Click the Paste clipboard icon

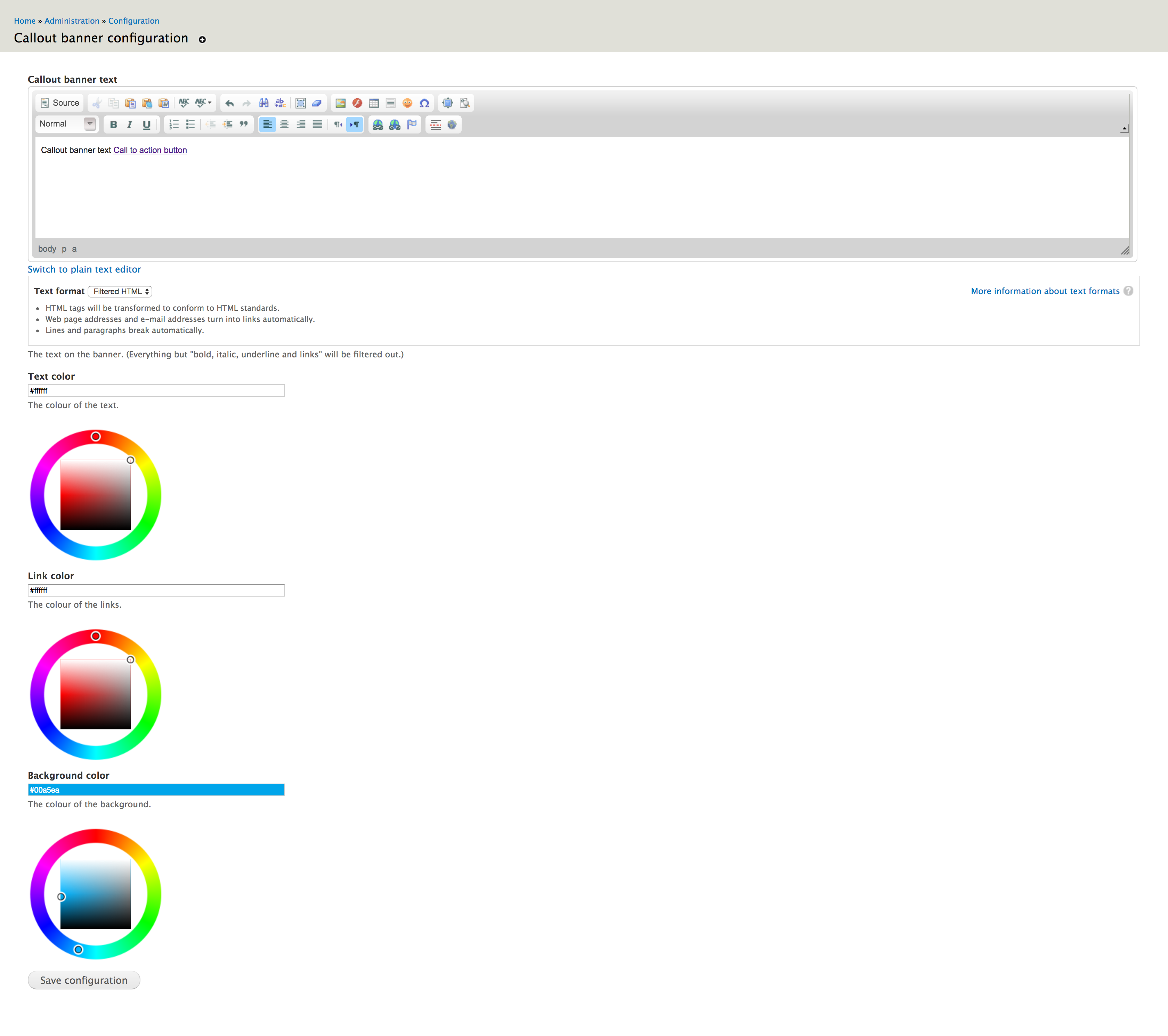[130, 103]
